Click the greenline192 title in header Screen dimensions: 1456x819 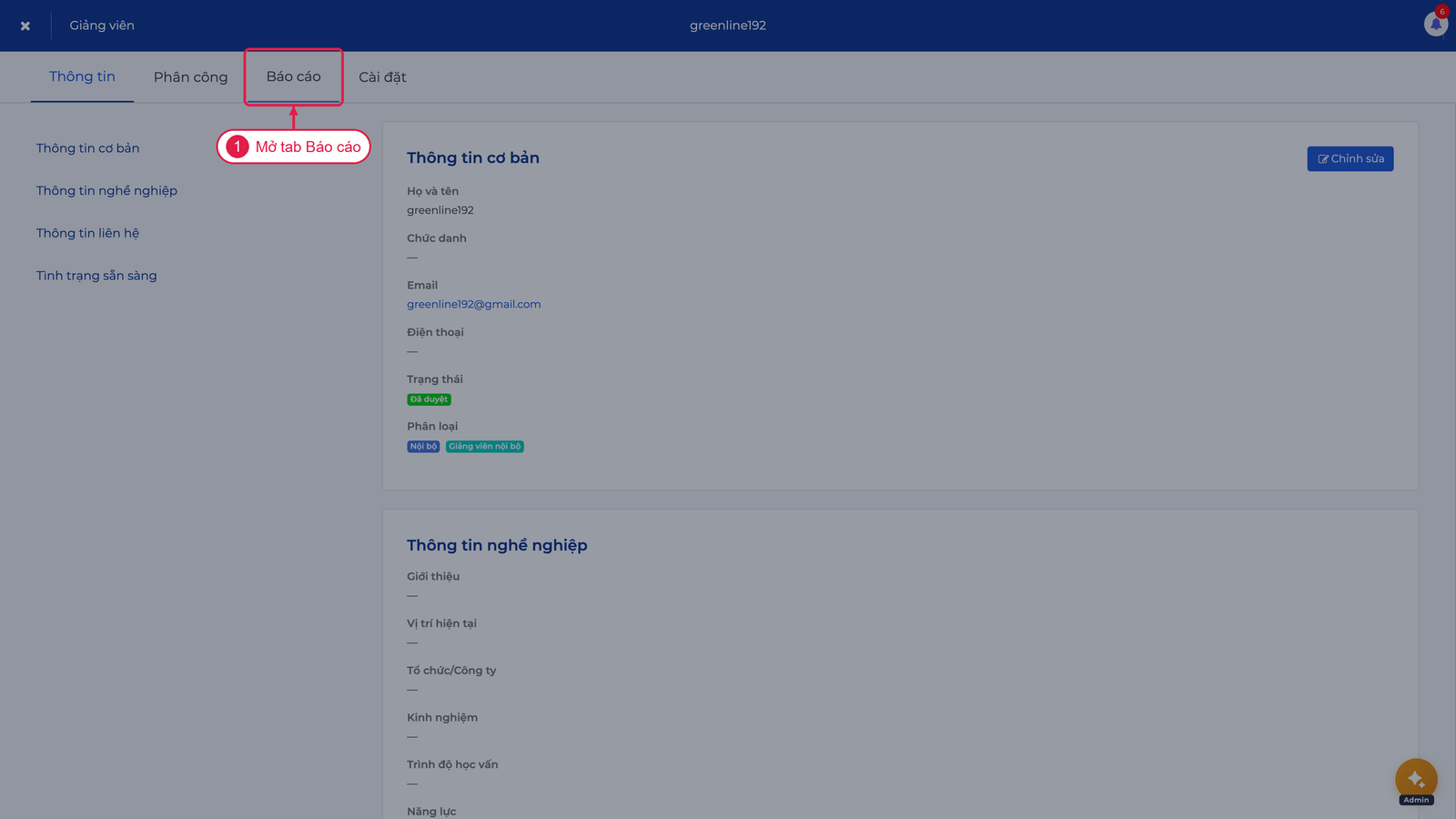[728, 25]
